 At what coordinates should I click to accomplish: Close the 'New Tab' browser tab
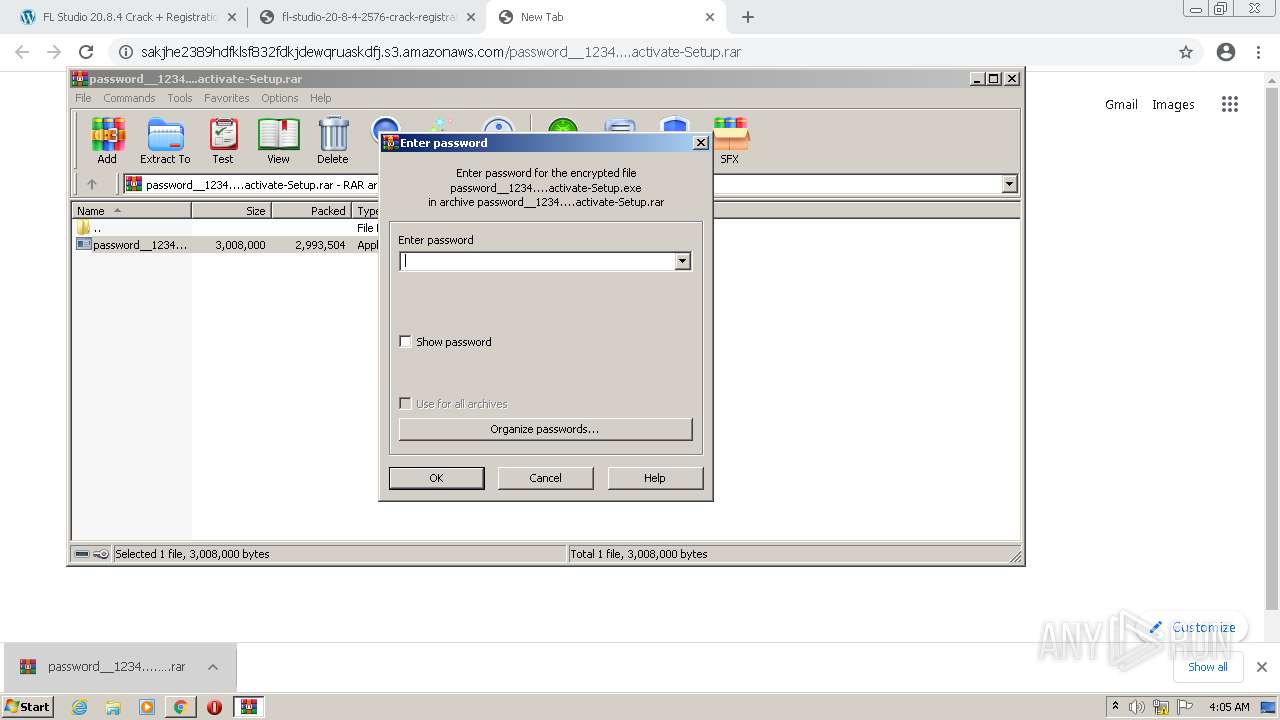[710, 17]
